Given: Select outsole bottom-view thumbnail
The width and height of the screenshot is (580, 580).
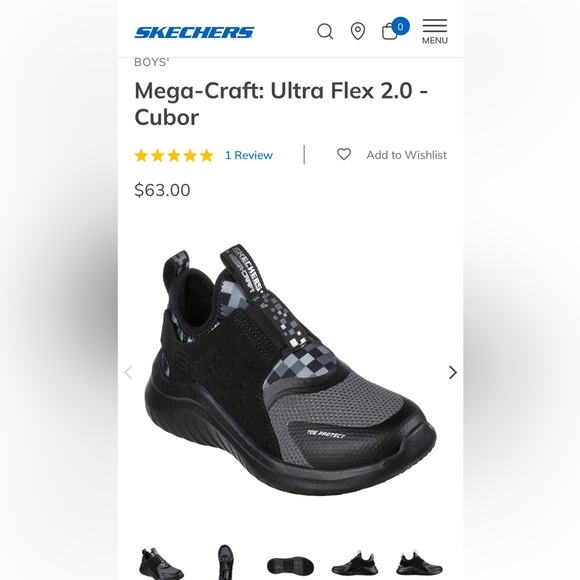Looking at the screenshot, I should pos(290,567).
